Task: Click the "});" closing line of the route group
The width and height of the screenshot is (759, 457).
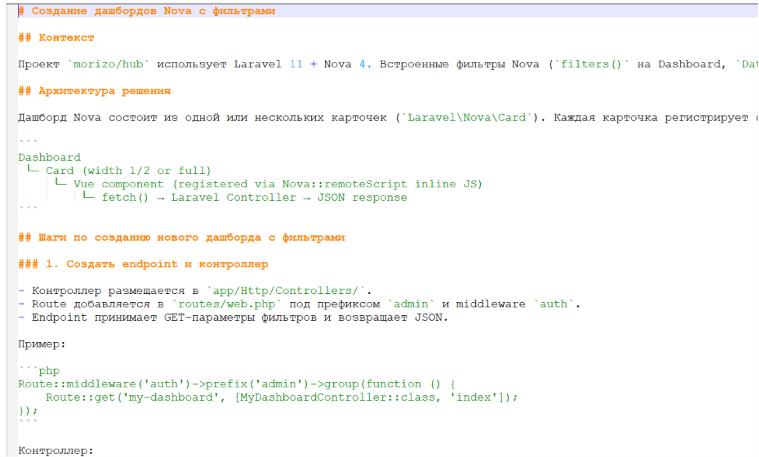Action: pyautogui.click(x=28, y=411)
